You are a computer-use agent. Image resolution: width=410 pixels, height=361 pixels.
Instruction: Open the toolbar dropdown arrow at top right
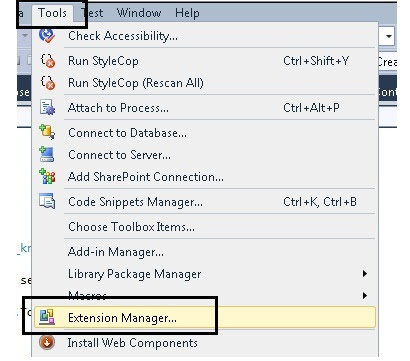pyautogui.click(x=389, y=36)
